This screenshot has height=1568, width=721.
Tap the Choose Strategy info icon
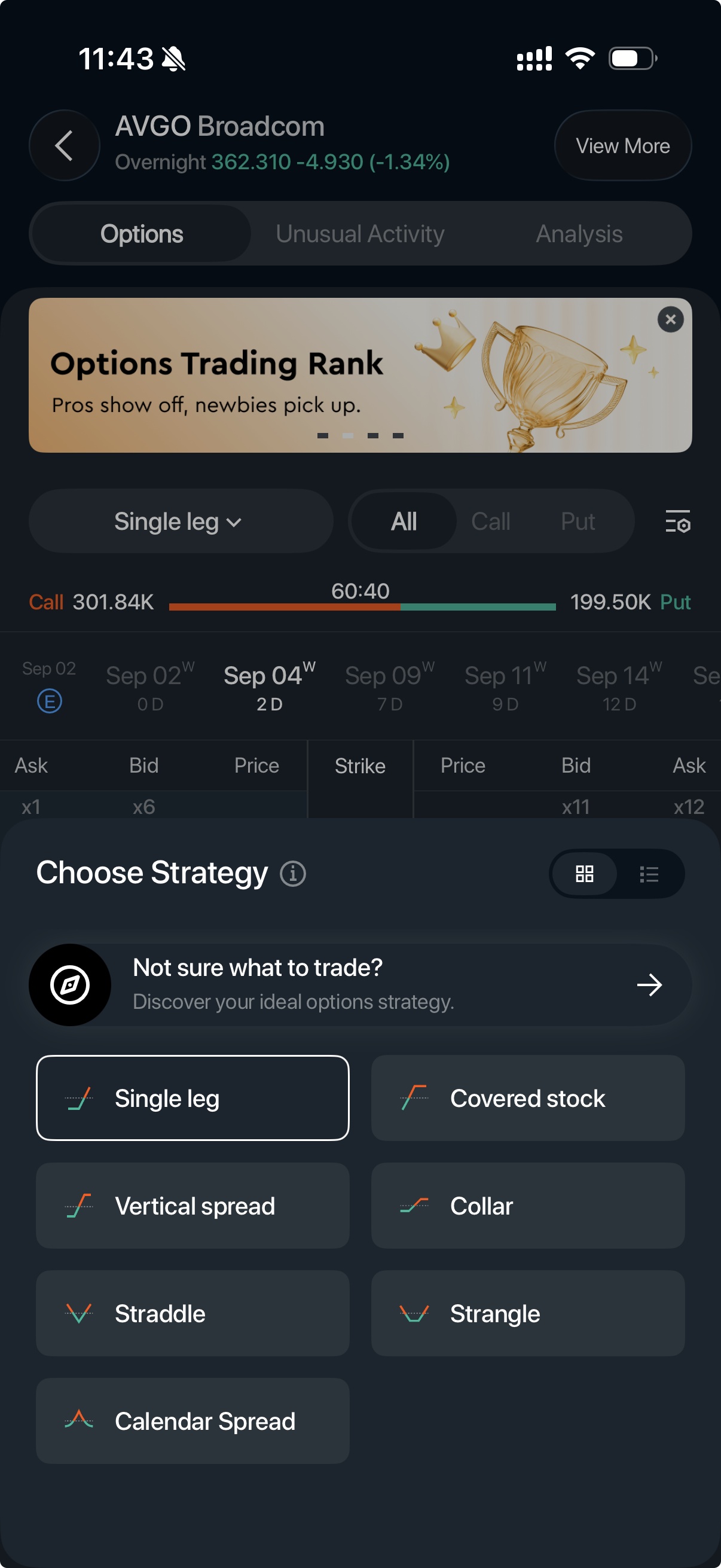point(293,874)
